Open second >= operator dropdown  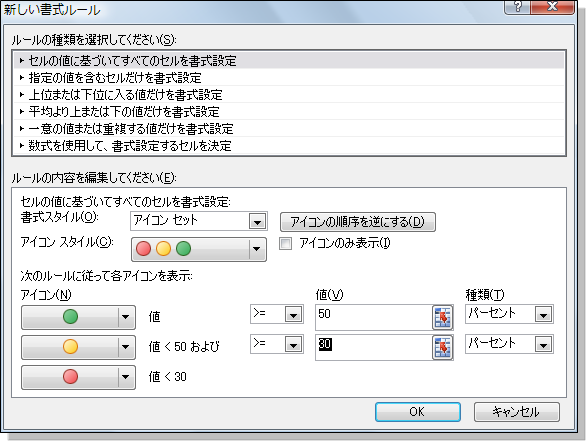(277, 344)
